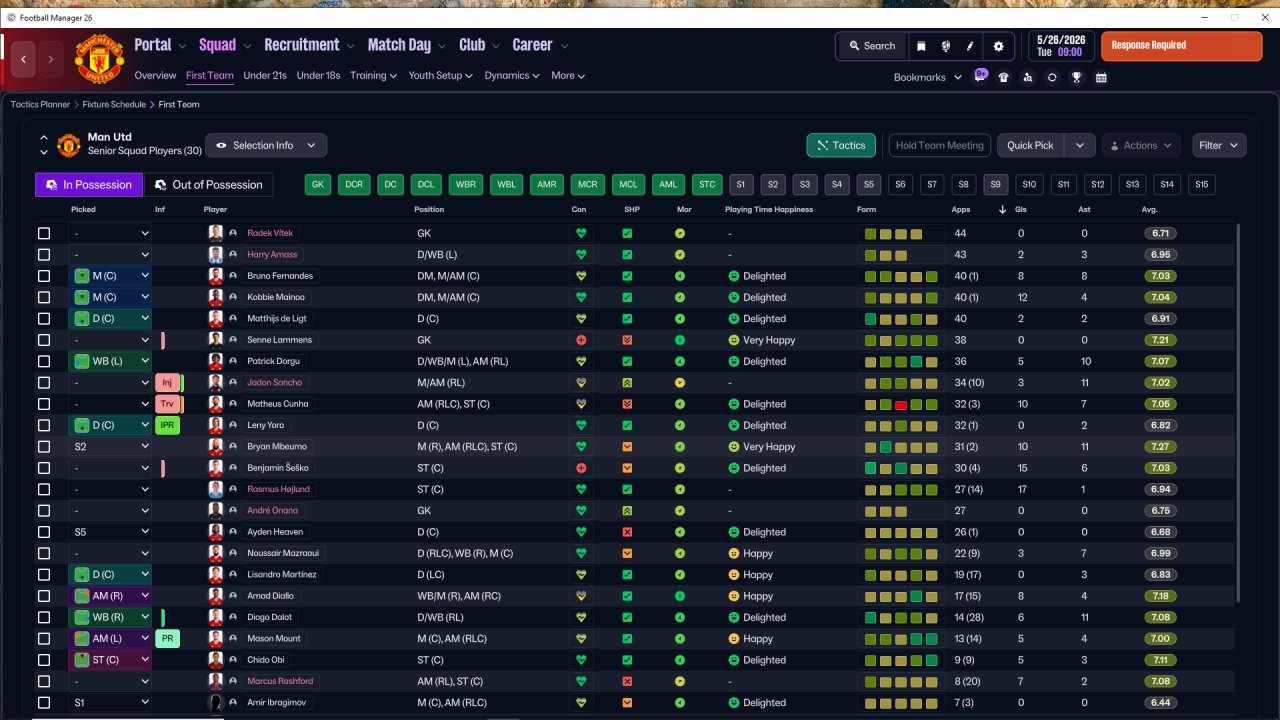
Task: Click the morale icon for Jadon Sancho
Action: pyautogui.click(x=680, y=383)
